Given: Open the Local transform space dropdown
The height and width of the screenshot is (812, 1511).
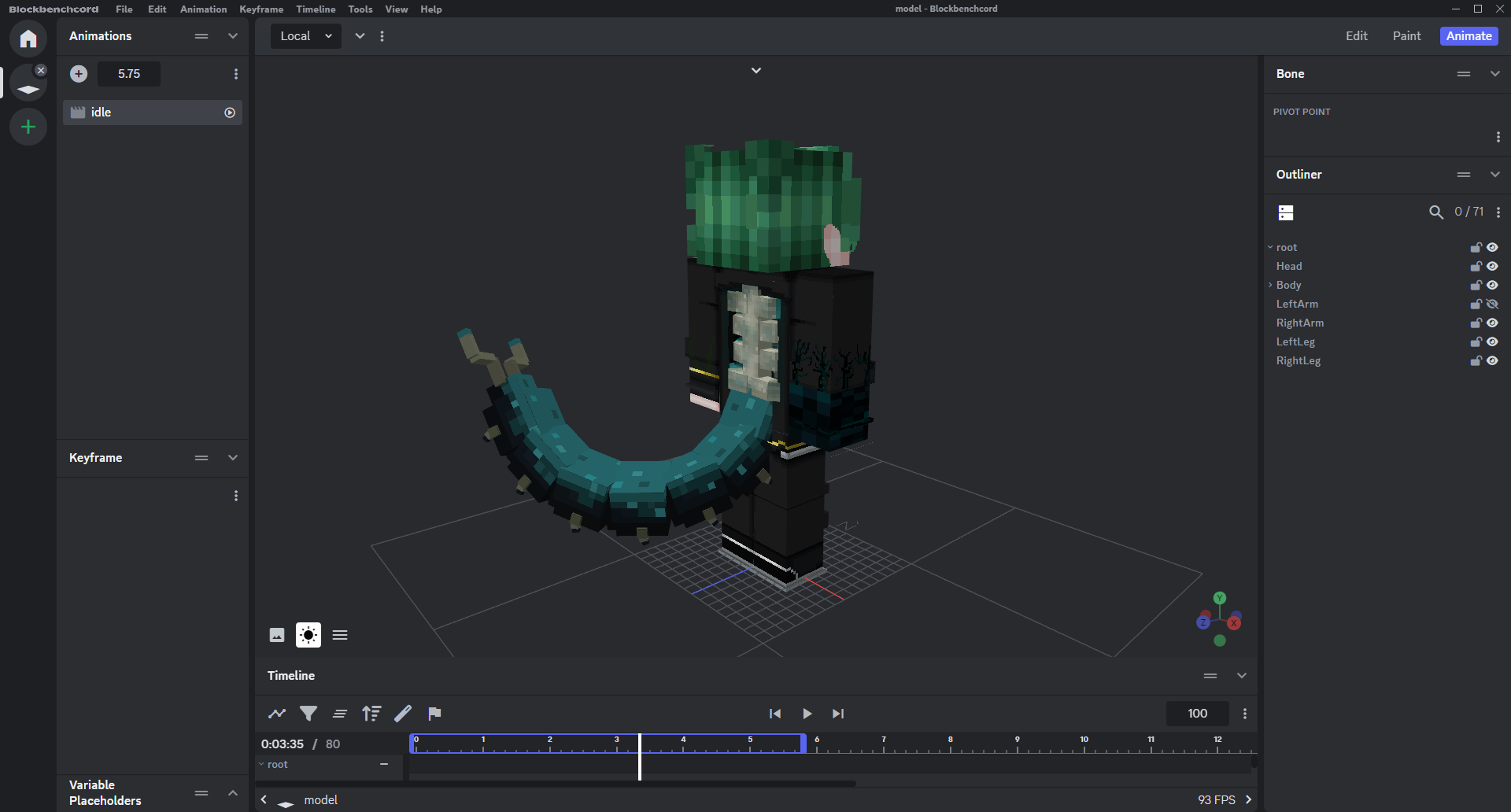Looking at the screenshot, I should tap(306, 36).
